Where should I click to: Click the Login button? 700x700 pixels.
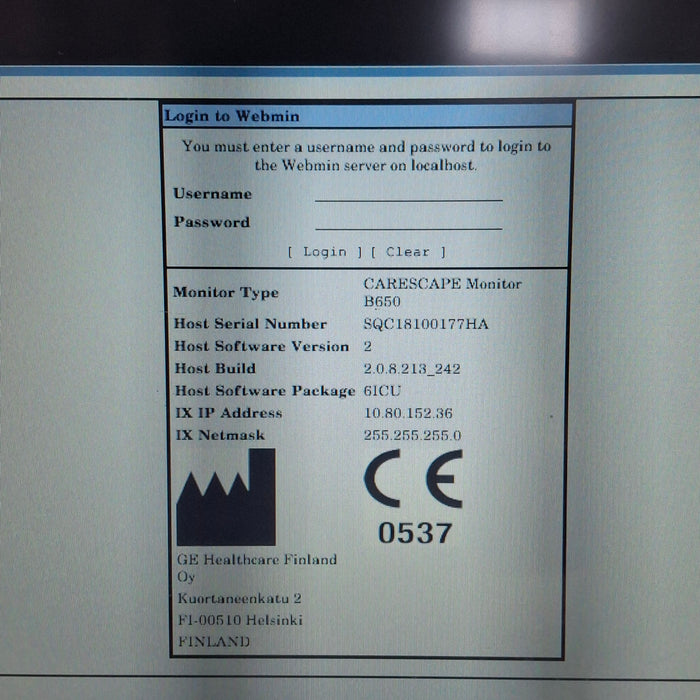click(325, 252)
